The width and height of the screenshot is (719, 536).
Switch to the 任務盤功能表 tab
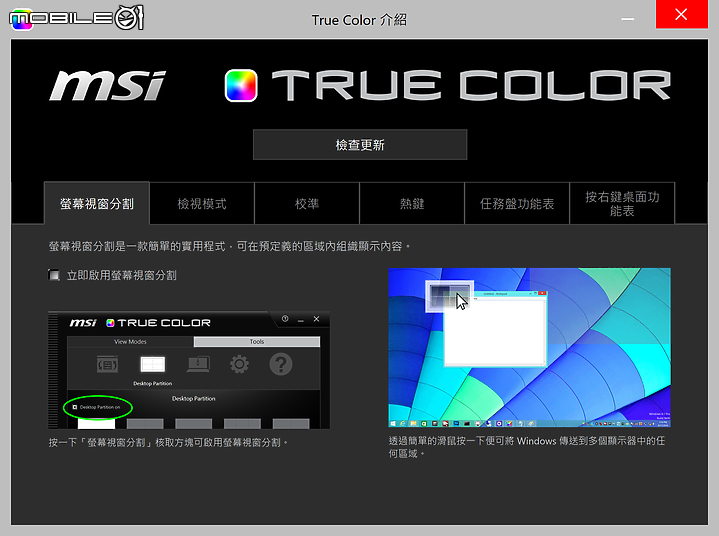tap(517, 203)
